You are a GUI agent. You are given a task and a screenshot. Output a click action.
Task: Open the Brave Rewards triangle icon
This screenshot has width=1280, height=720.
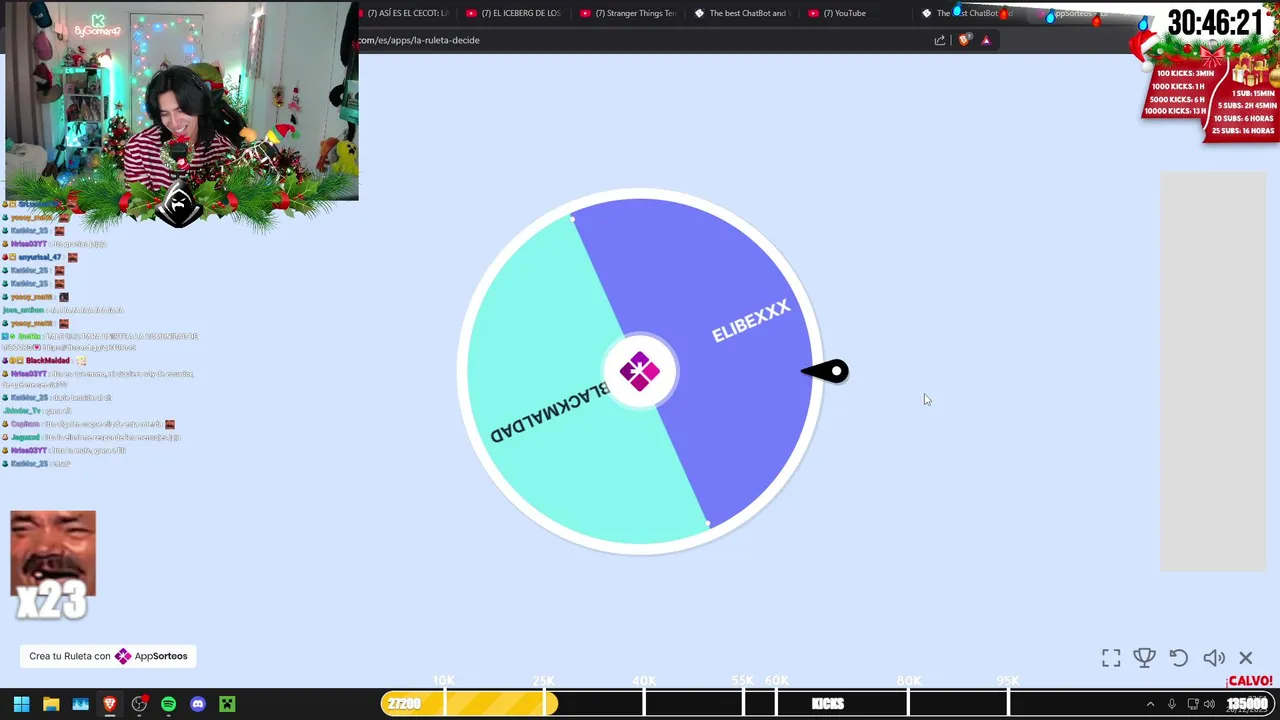coord(986,40)
